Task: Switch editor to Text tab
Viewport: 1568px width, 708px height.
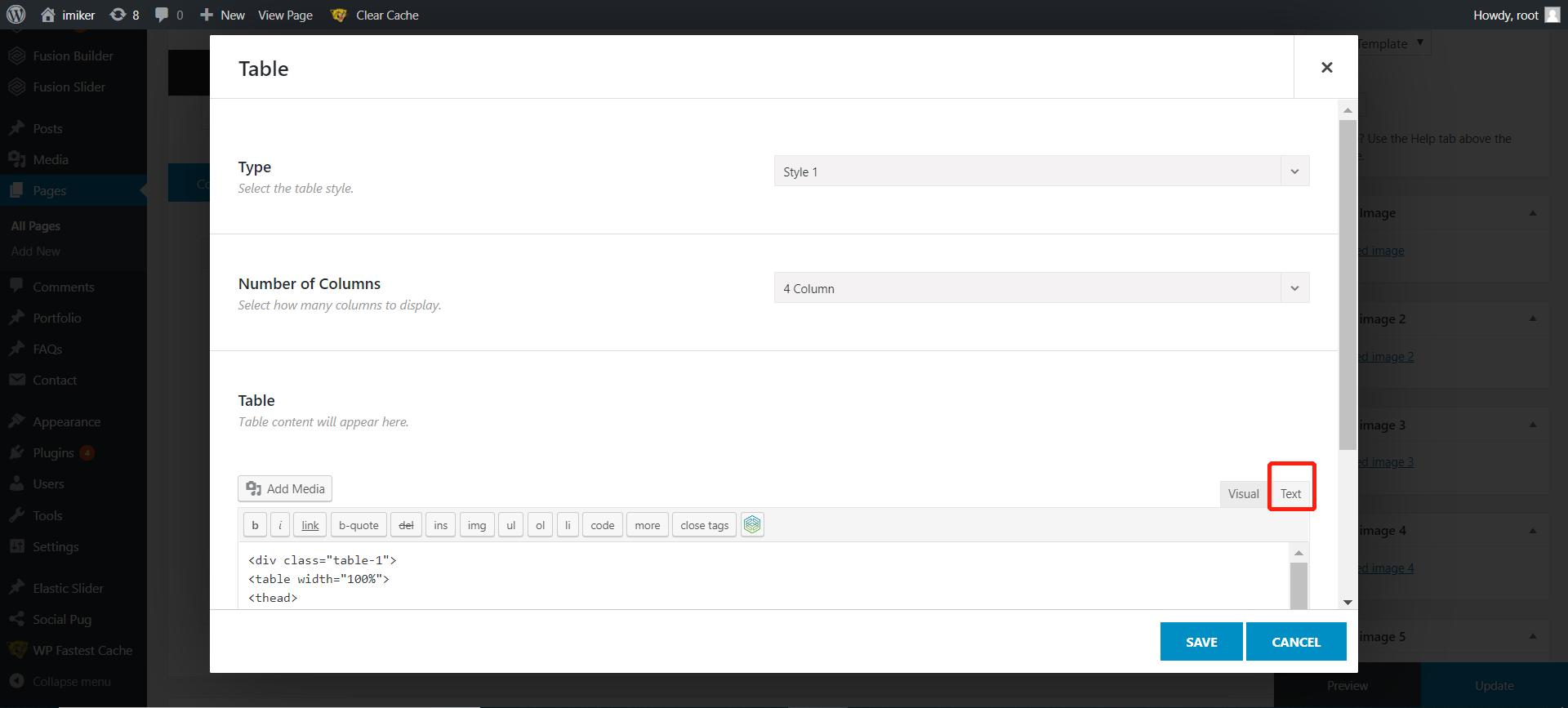Action: pyautogui.click(x=1290, y=493)
